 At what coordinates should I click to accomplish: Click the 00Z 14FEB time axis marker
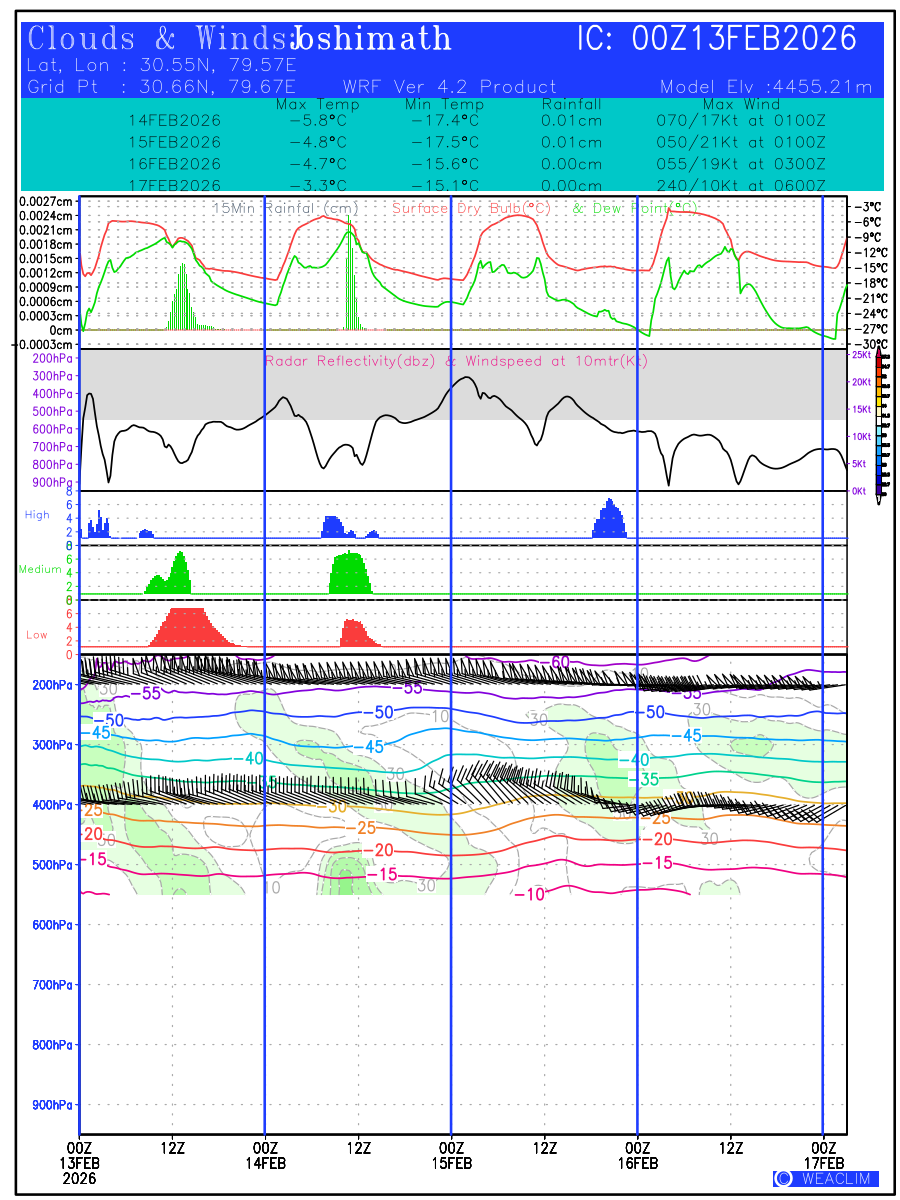coord(265,1155)
